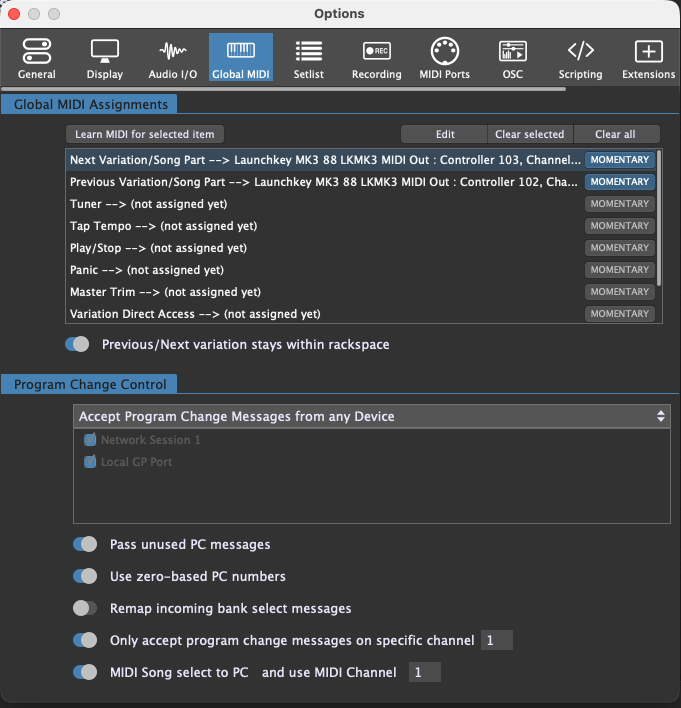This screenshot has height=708, width=681.
Task: Select the Global MIDI tab
Action: [x=241, y=59]
